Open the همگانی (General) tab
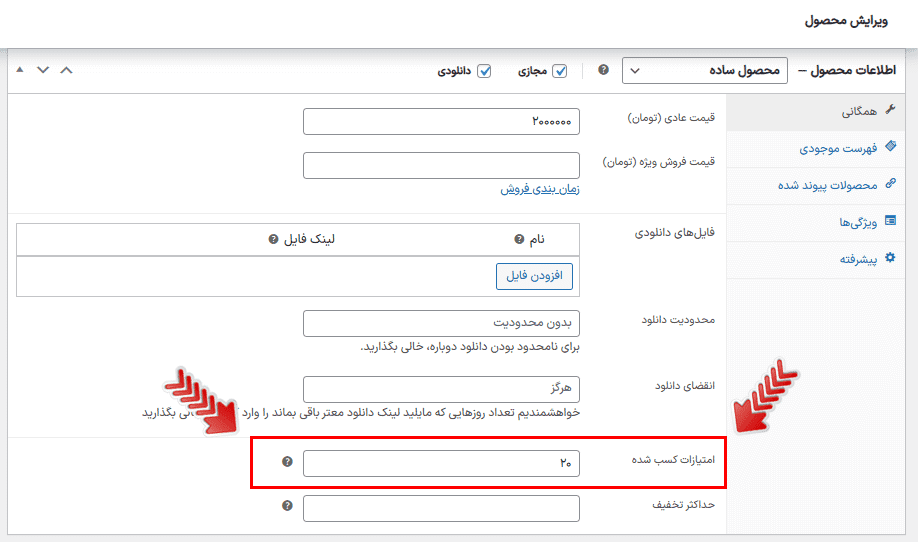The width and height of the screenshot is (918, 542). coord(816,111)
